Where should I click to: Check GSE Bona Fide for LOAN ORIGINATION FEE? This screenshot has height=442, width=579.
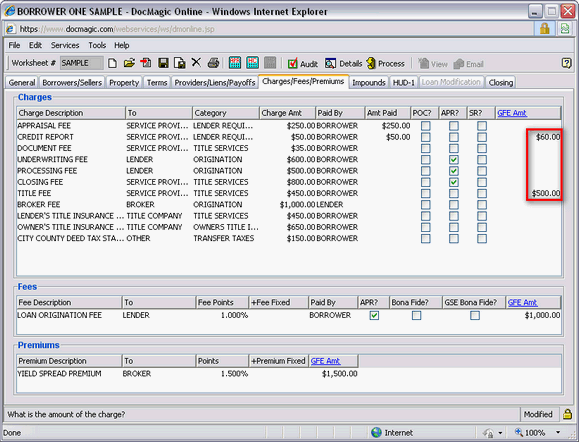(475, 315)
